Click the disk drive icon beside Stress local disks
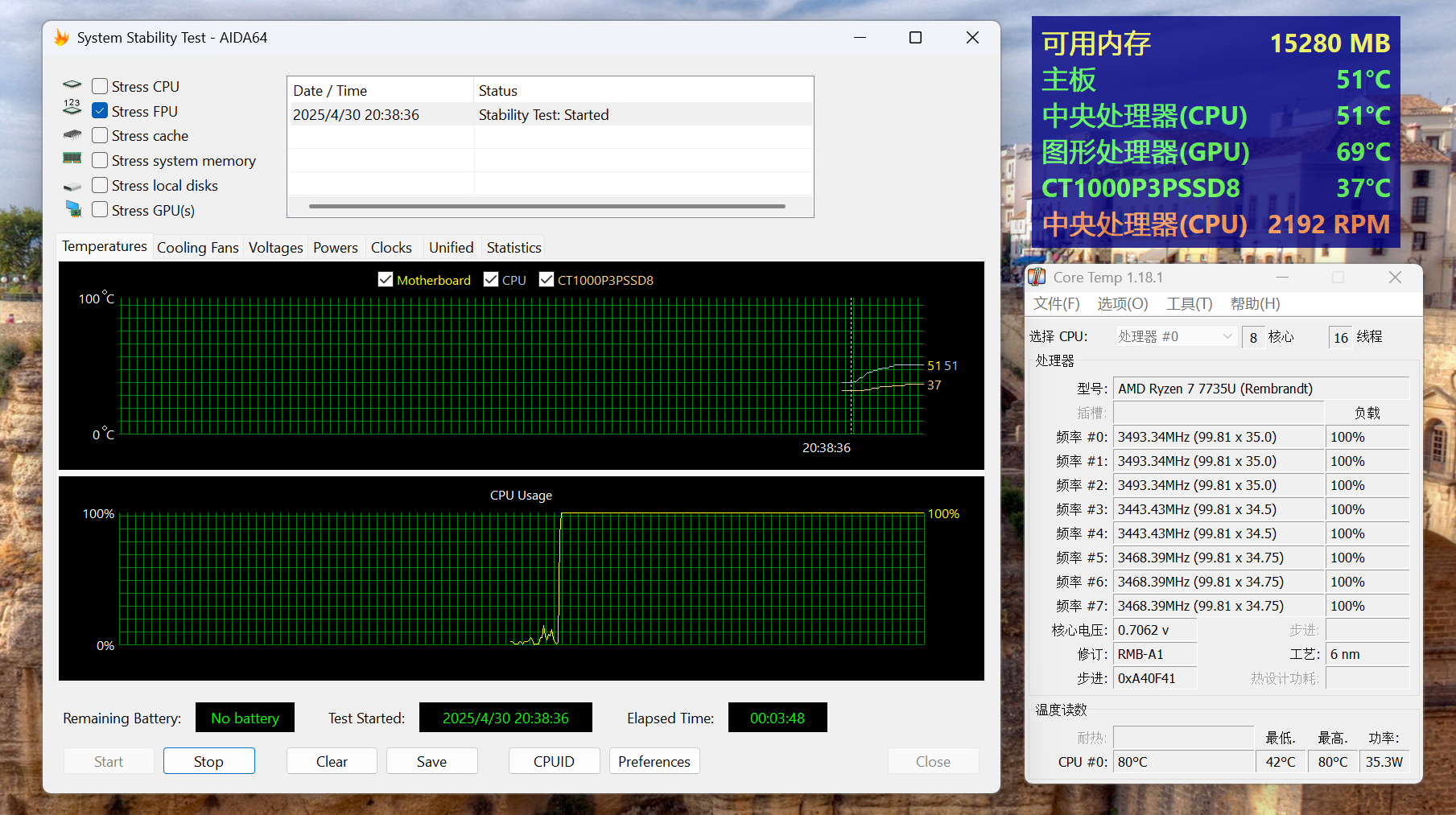The height and width of the screenshot is (815, 1456). [72, 187]
